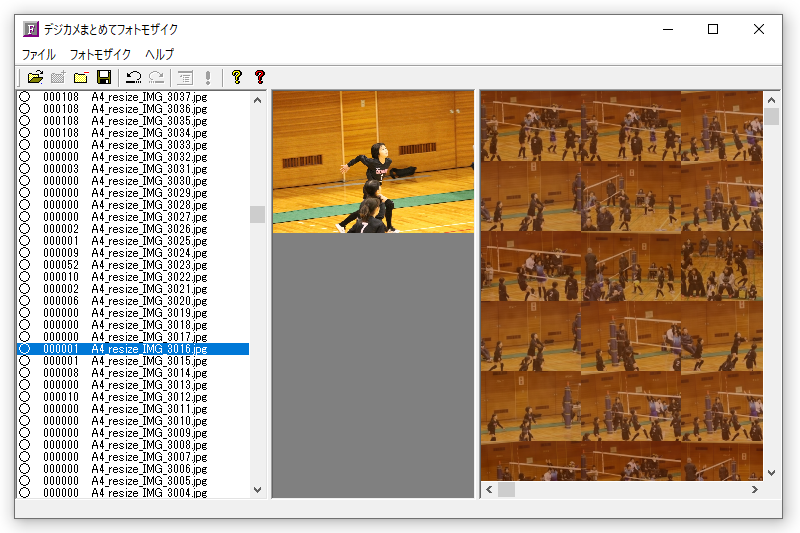Image resolution: width=800 pixels, height=533 pixels.
Task: Click highlighted row A4_resize_IMG_3016.jpg
Action: point(133,349)
